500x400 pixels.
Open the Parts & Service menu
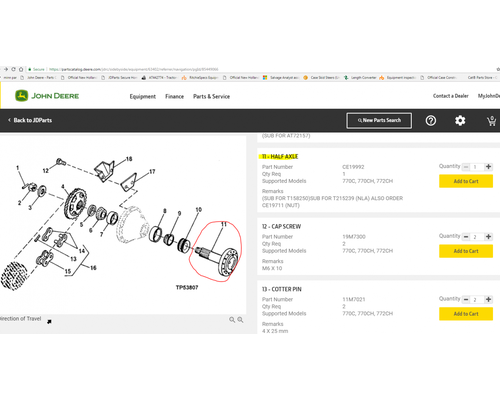click(x=211, y=96)
